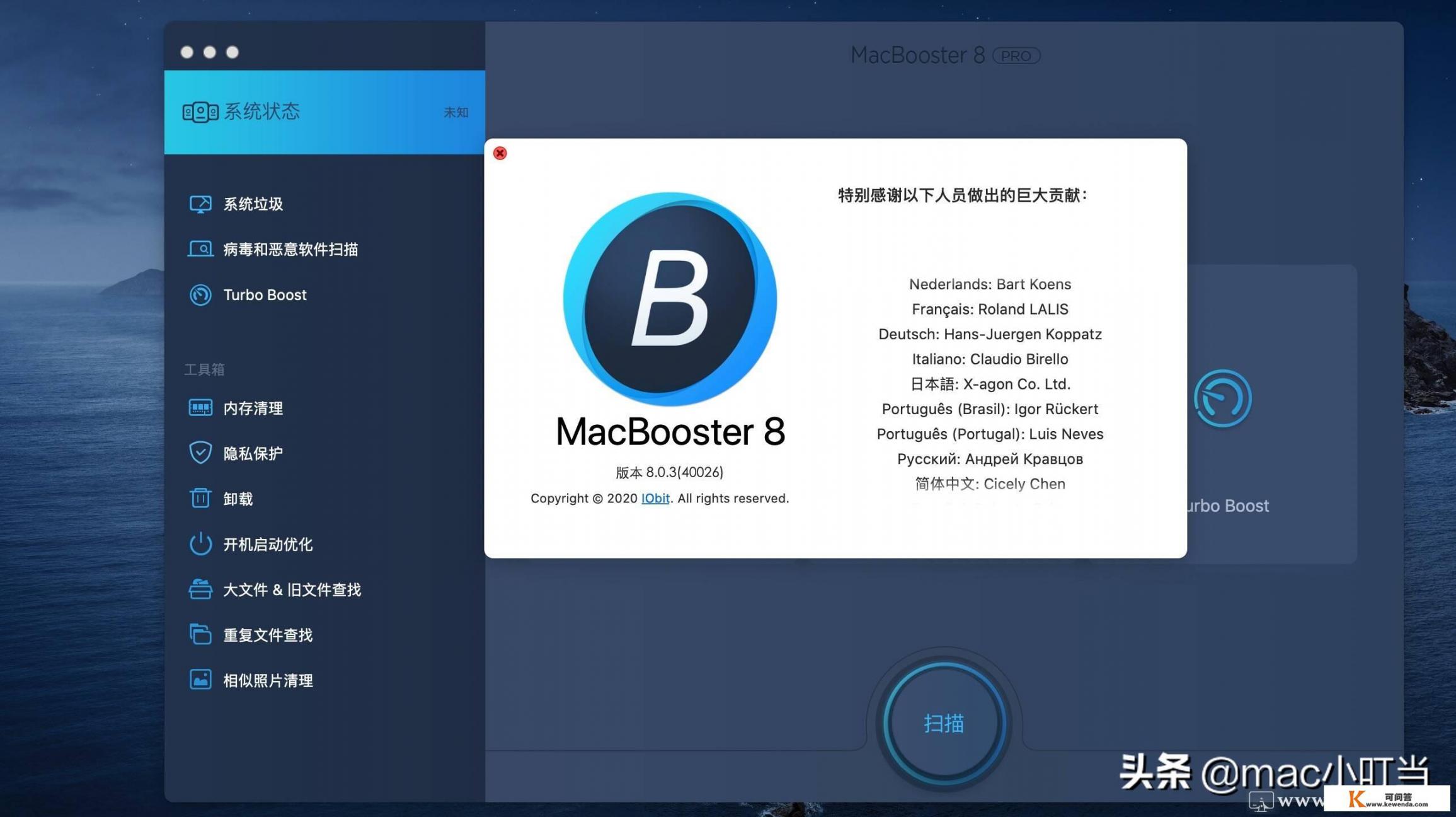Click credit line 日本語: X-agon Co. Ltd.

pyautogui.click(x=990, y=384)
